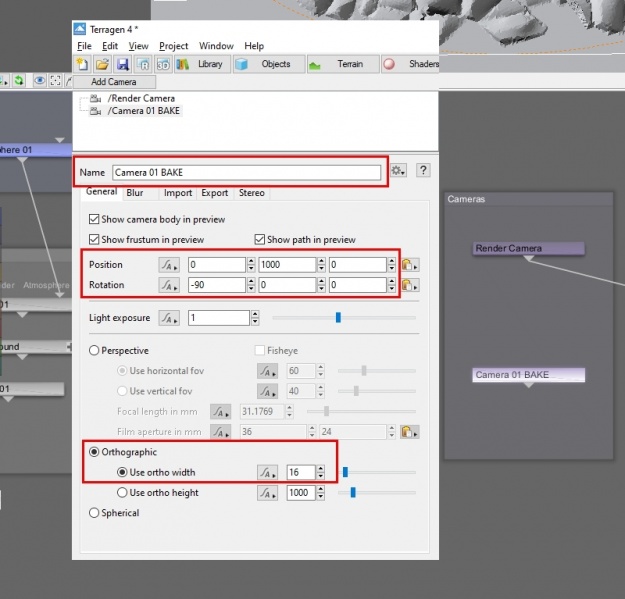Open the Window menu
The image size is (625, 599).
pyautogui.click(x=216, y=46)
